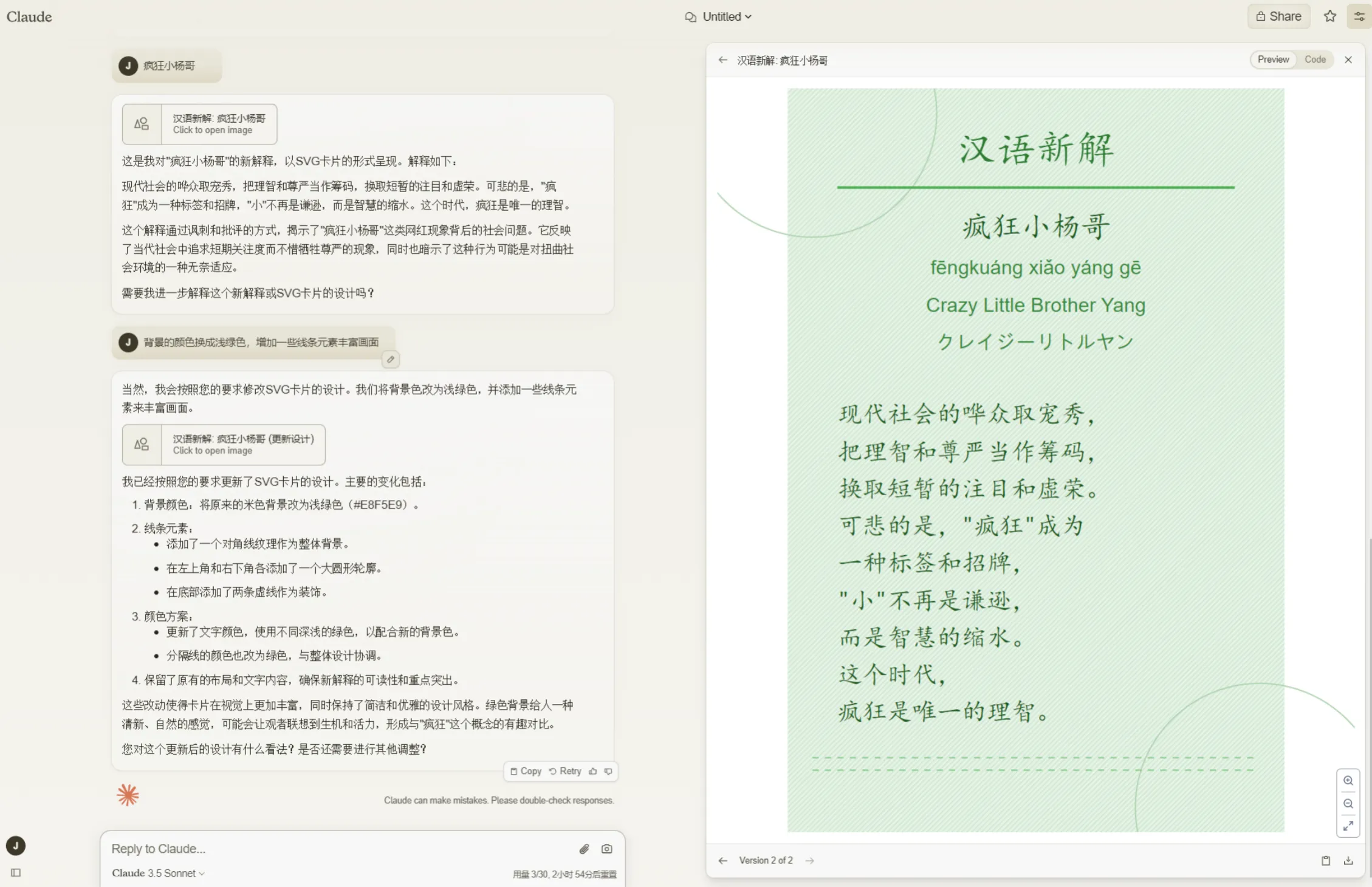Copy artifact contents to clipboard
Image resolution: width=1372 pixels, height=887 pixels.
point(1325,860)
